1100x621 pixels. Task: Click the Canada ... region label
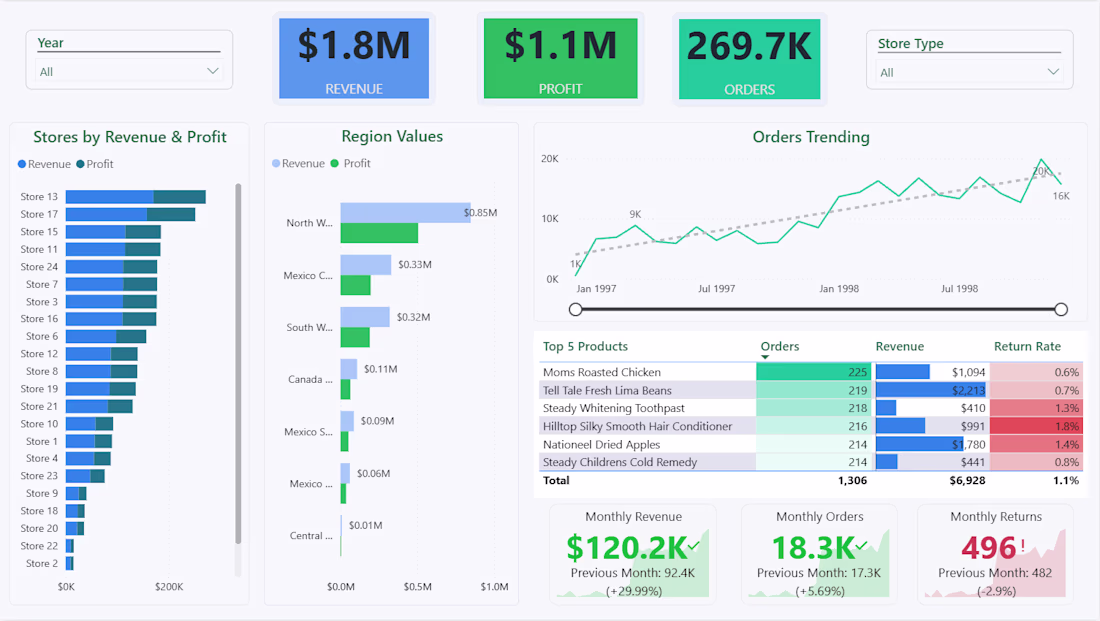[310, 380]
